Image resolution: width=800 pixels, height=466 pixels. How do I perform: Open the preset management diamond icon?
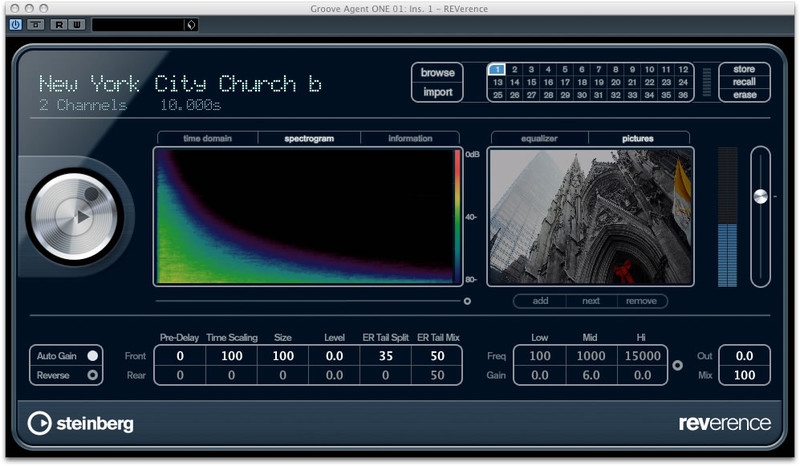pyautogui.click(x=191, y=24)
